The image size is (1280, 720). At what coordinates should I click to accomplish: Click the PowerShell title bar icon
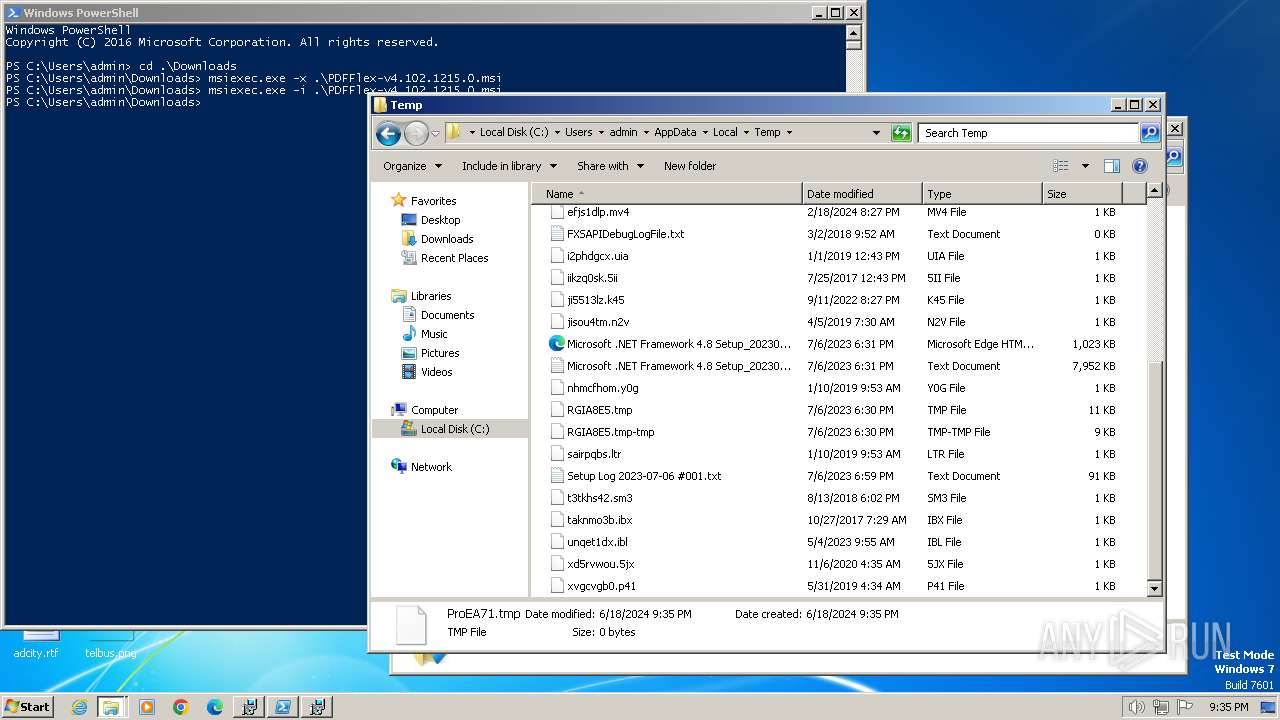(13, 13)
